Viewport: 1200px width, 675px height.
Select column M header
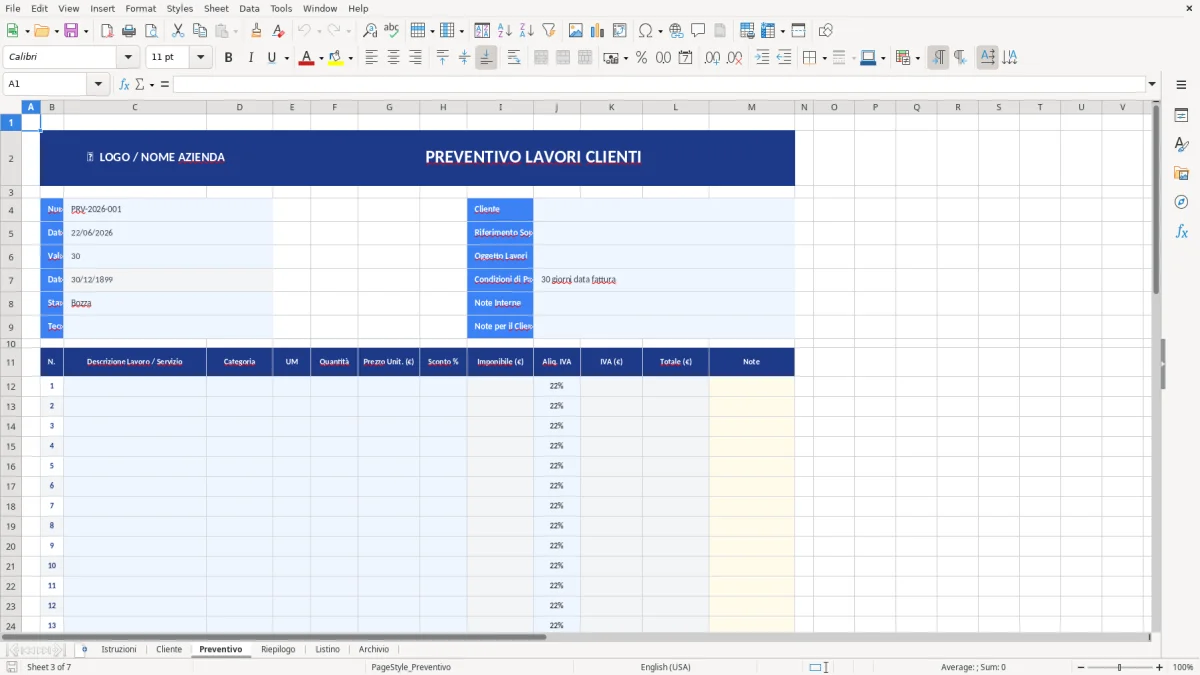pos(751,107)
